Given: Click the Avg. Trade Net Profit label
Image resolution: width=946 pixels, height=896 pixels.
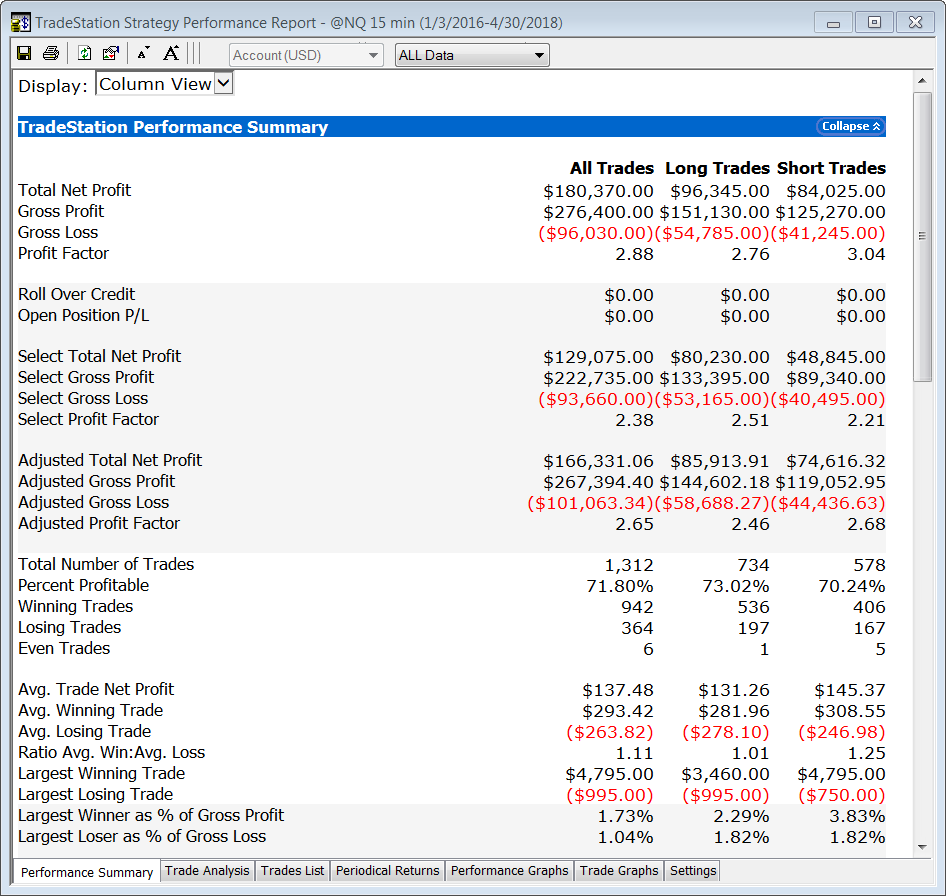Looking at the screenshot, I should coord(96,689).
